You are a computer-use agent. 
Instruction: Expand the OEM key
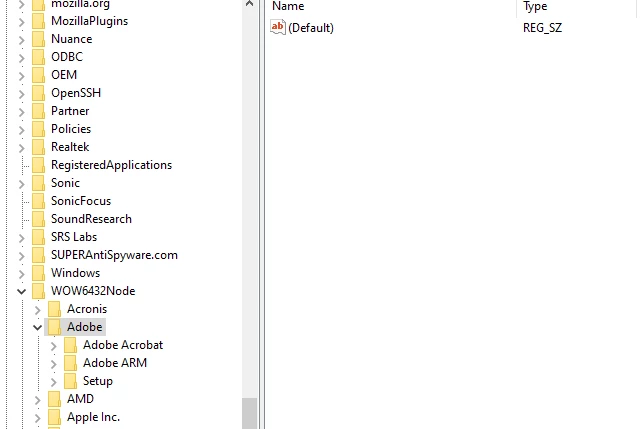click(22, 76)
